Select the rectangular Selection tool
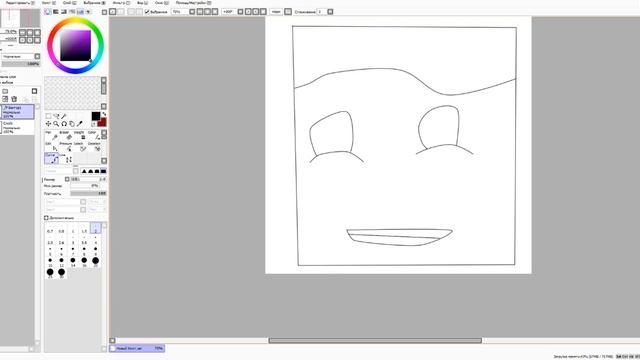This screenshot has width=640, height=360. 48,116
